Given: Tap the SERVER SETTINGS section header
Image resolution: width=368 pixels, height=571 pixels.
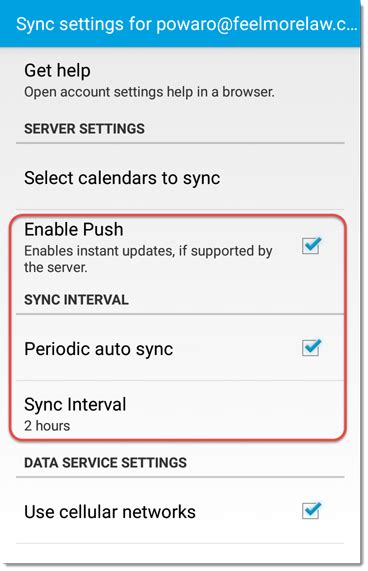Looking at the screenshot, I should pos(84,129).
